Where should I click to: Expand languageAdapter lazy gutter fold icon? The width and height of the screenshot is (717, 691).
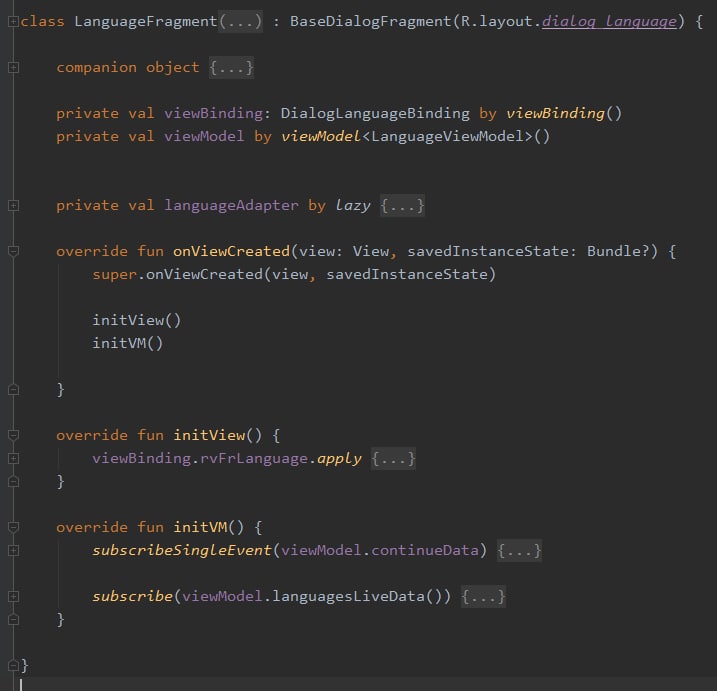click(x=13, y=206)
